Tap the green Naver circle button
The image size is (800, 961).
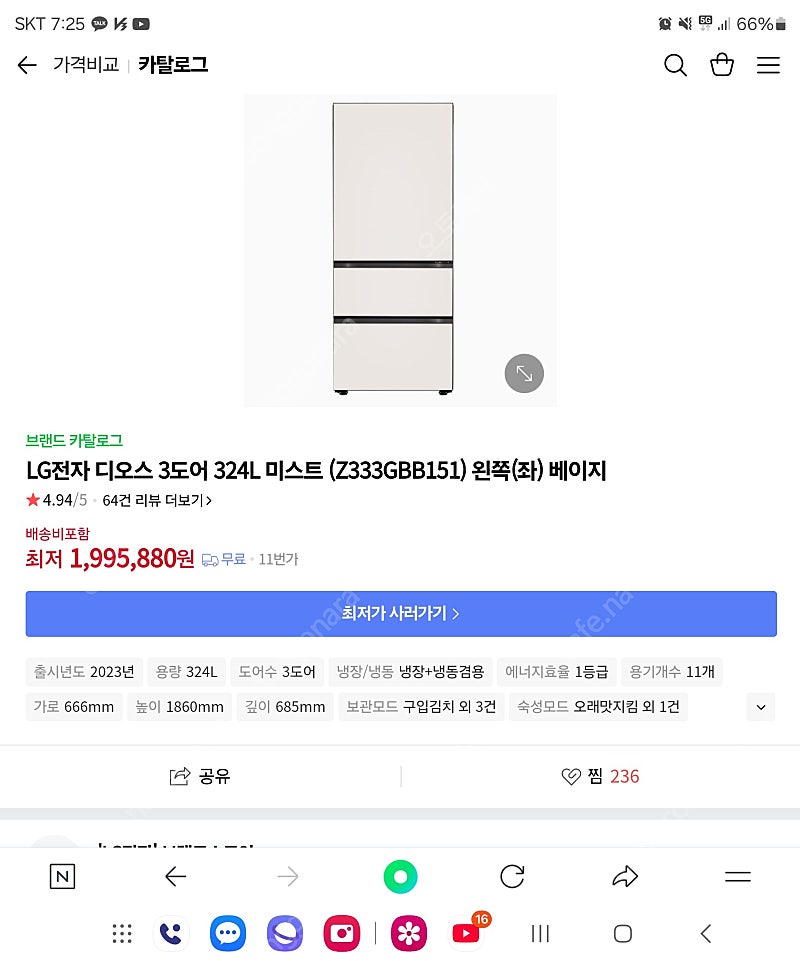(x=400, y=876)
